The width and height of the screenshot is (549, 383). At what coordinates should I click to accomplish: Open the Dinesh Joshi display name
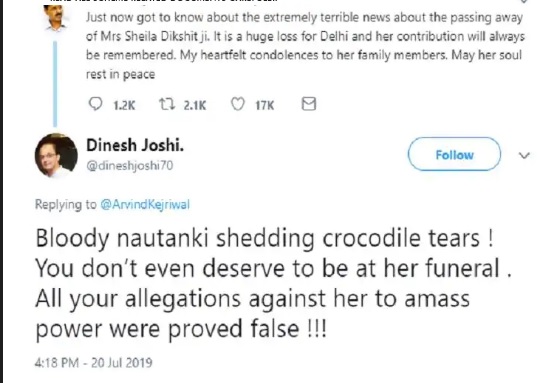coord(135,145)
